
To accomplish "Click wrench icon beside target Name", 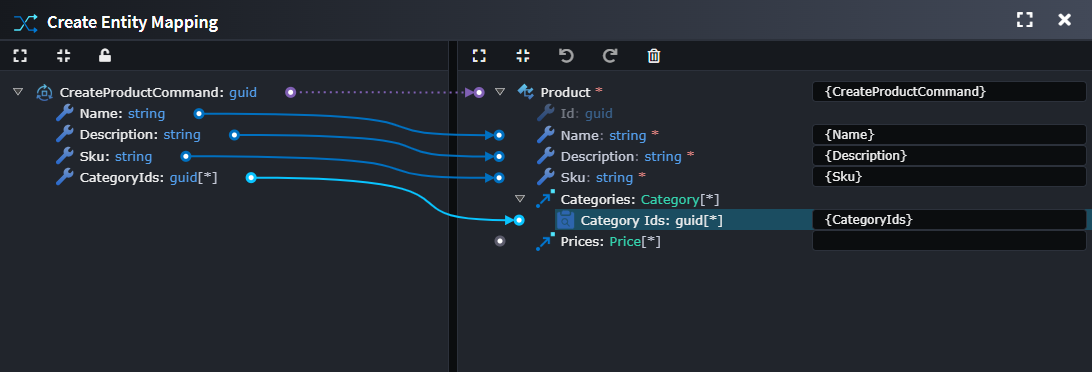I will tap(545, 134).
